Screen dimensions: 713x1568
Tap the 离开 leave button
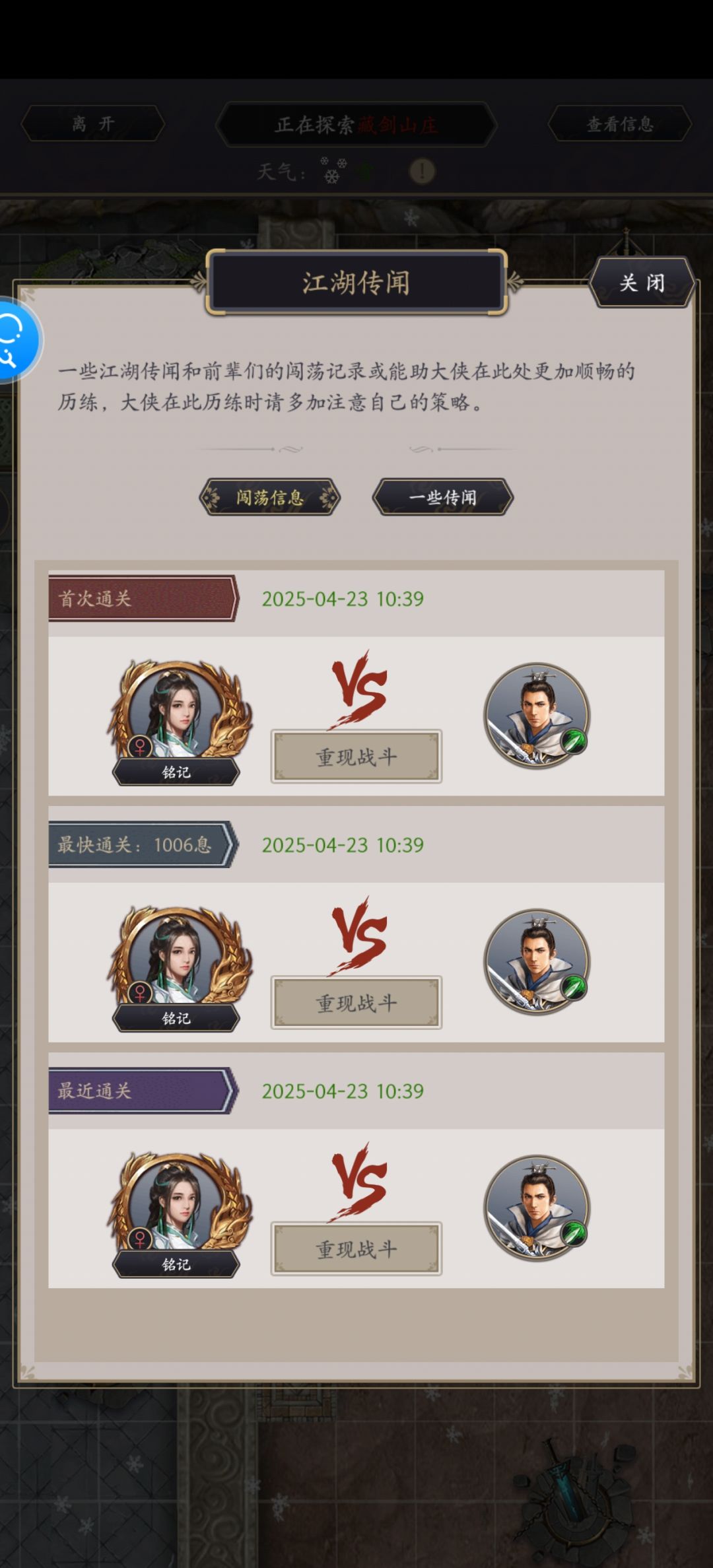[x=93, y=123]
